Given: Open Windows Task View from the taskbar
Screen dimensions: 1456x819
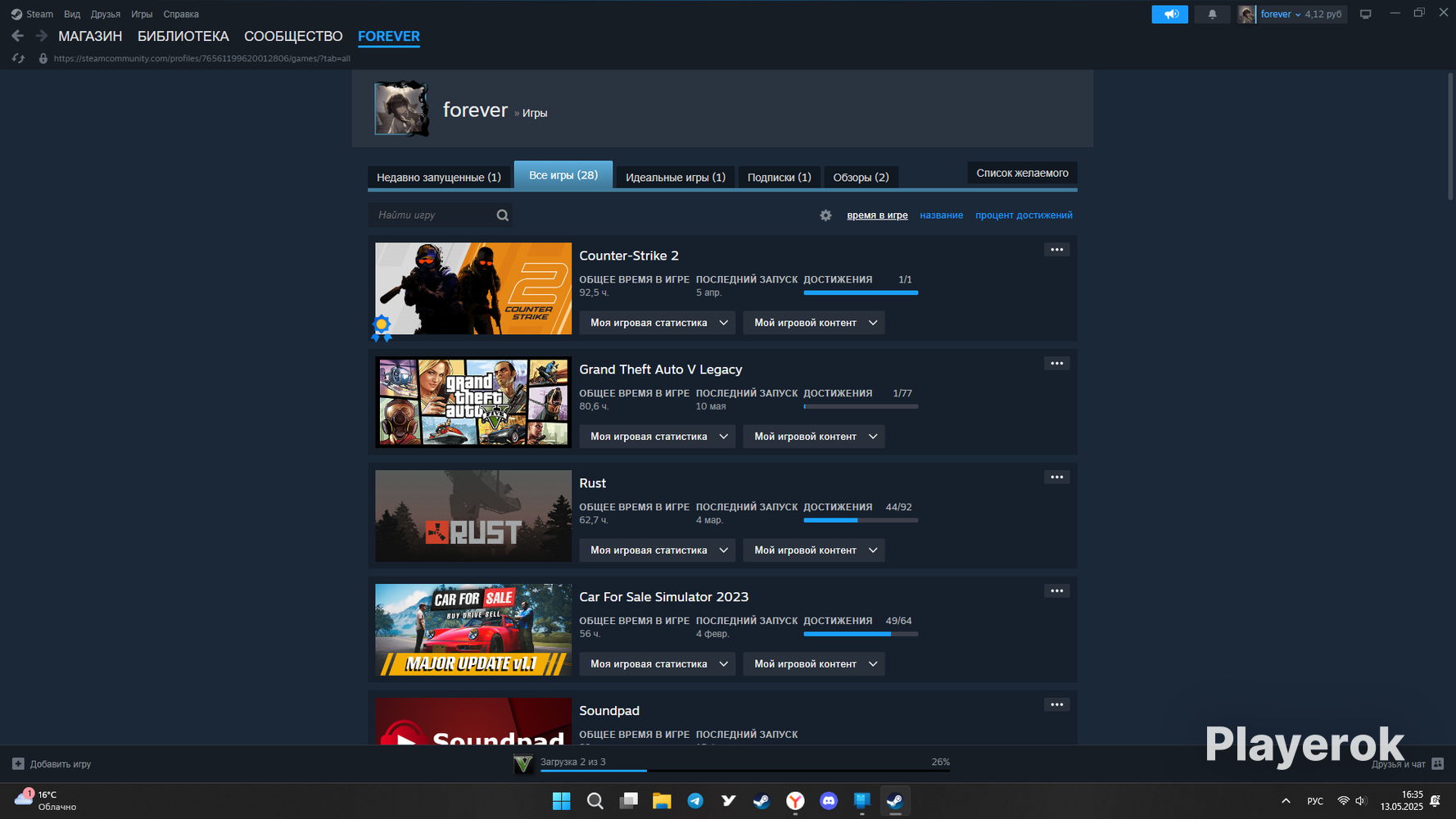Looking at the screenshot, I should click(628, 801).
